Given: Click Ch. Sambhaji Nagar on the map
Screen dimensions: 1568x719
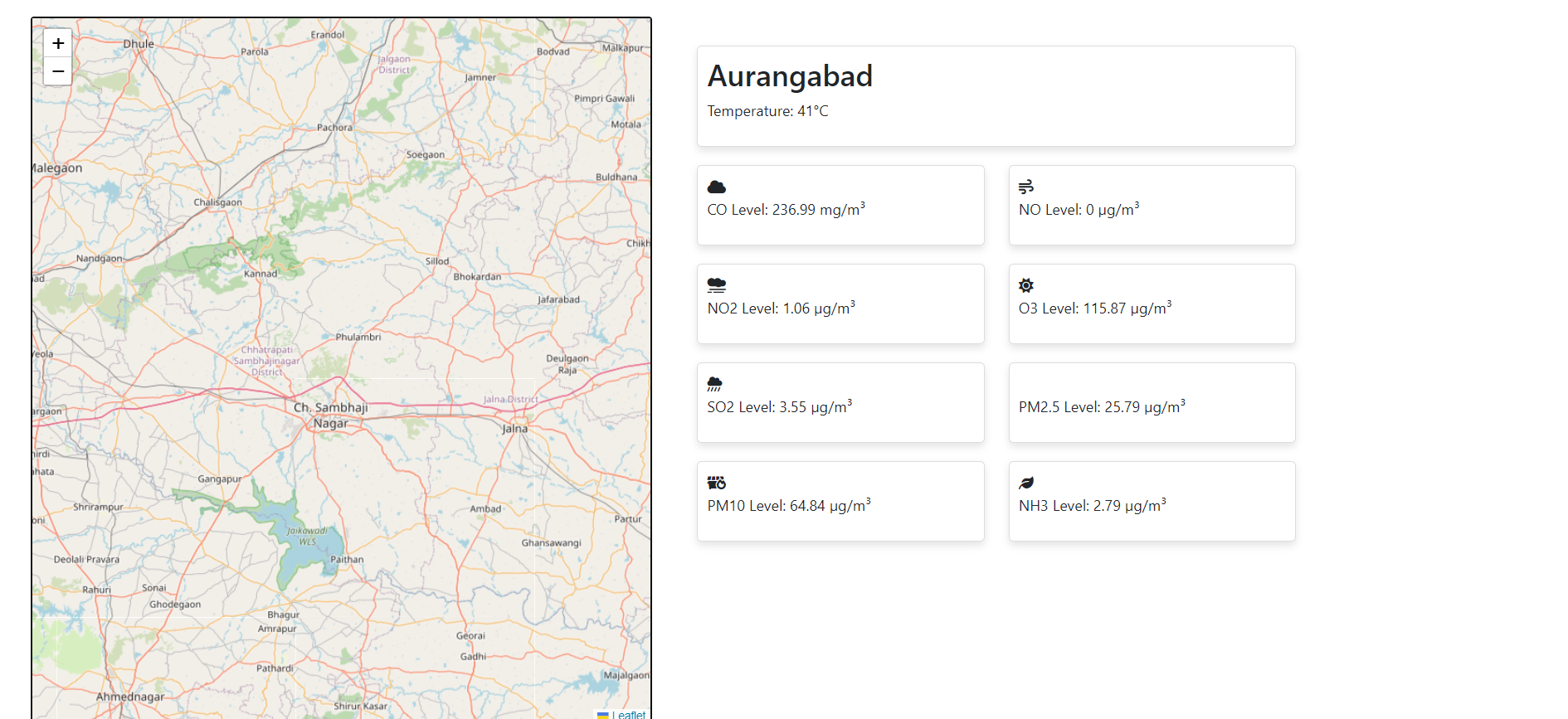Looking at the screenshot, I should 330,415.
